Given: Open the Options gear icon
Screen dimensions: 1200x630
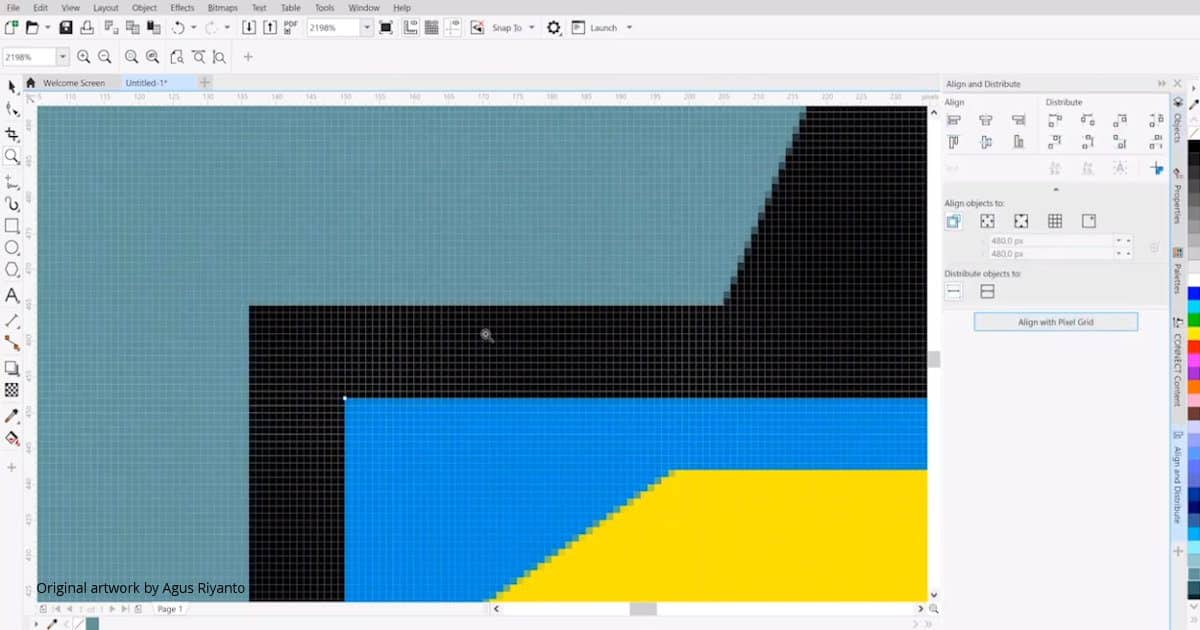Looking at the screenshot, I should coord(554,28).
